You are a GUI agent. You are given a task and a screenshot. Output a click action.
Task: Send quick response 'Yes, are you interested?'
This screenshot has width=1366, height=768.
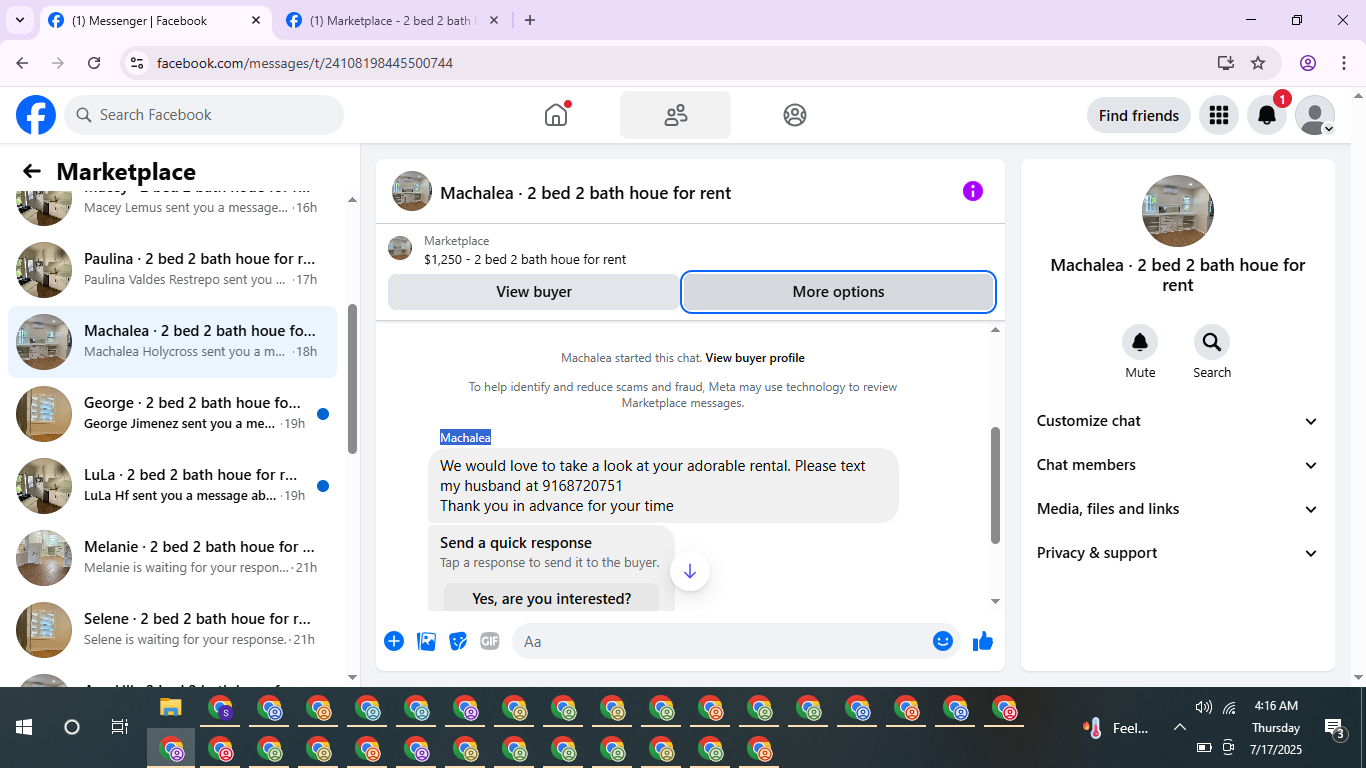(552, 598)
